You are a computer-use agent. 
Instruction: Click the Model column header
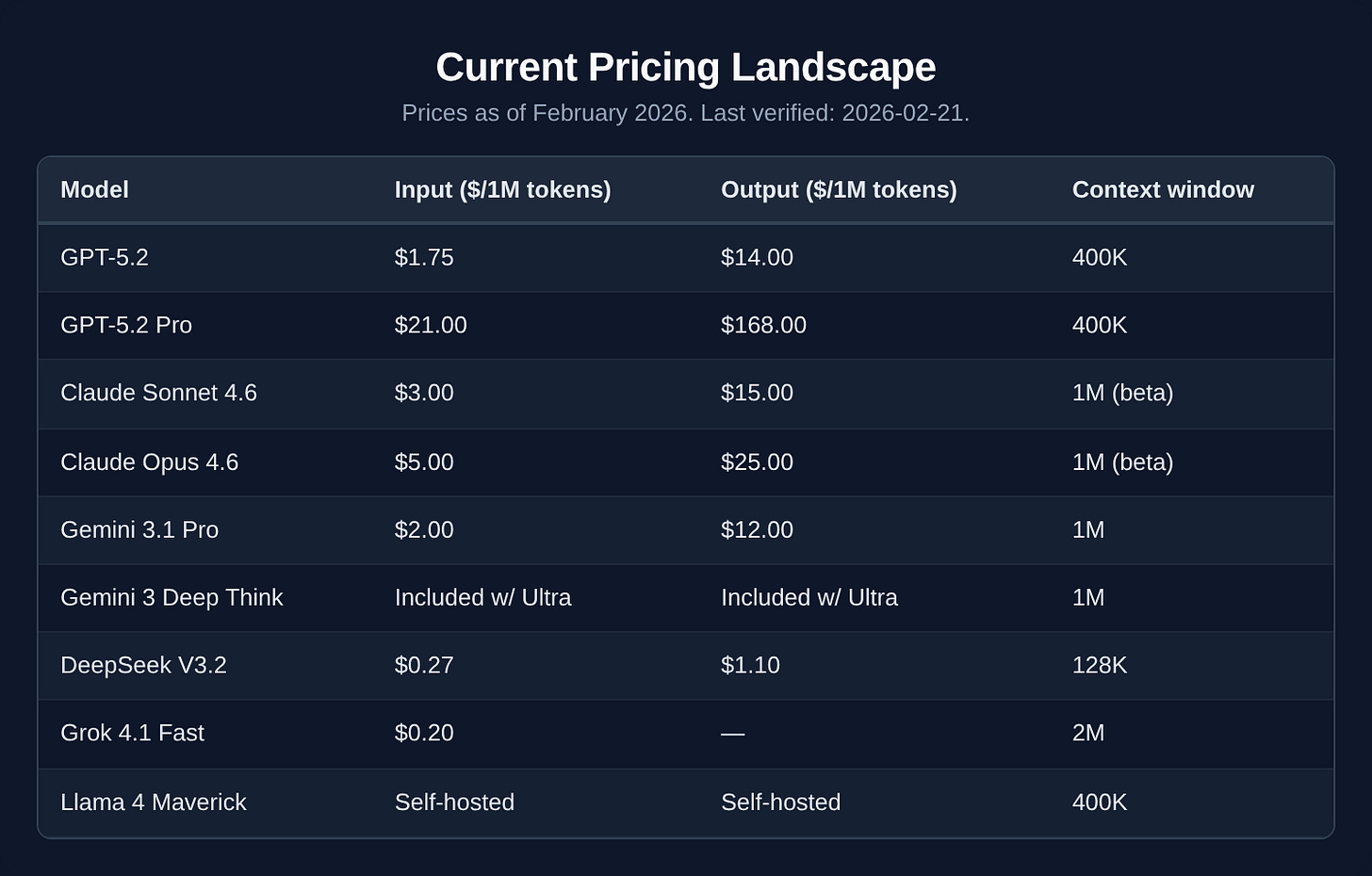point(94,189)
